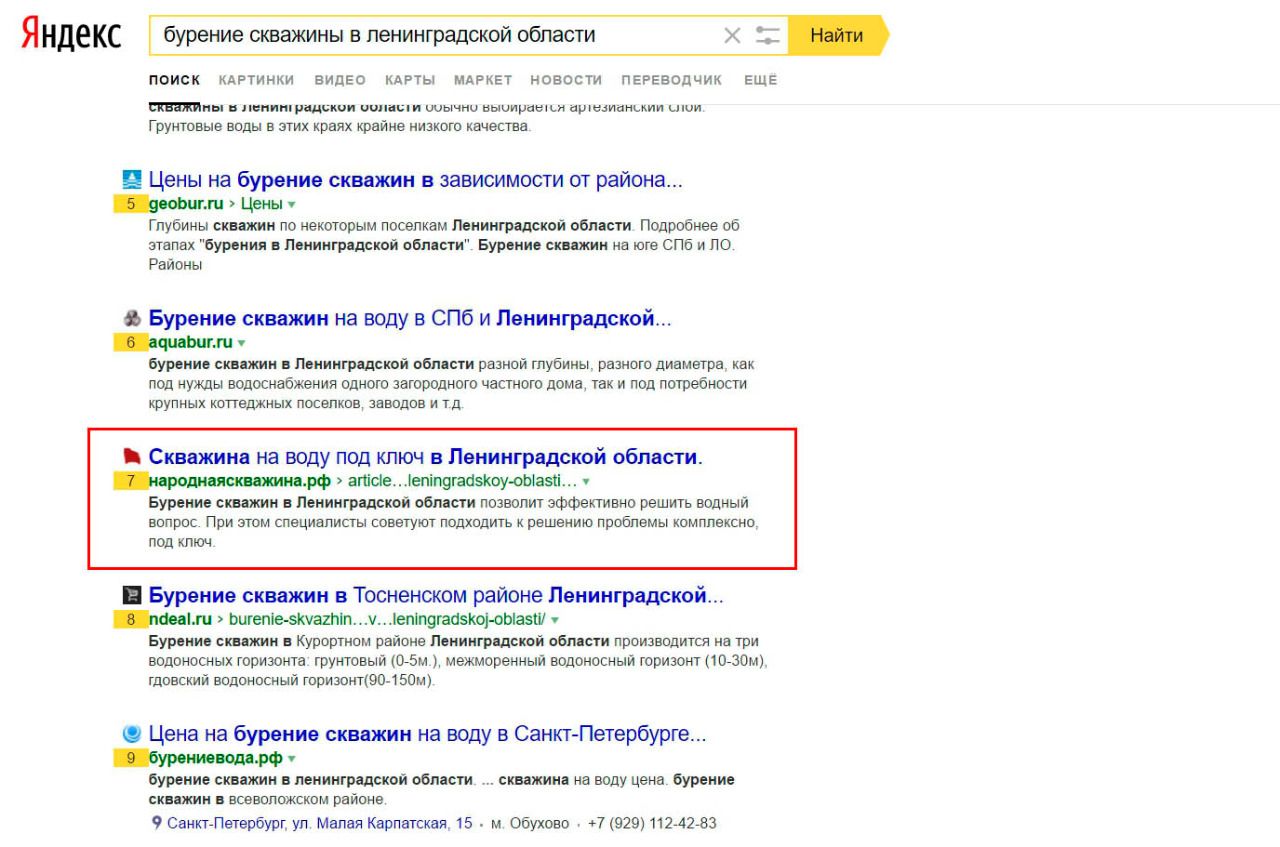Click the ndeal.ru site favicon
1280x847 pixels.
point(131,597)
